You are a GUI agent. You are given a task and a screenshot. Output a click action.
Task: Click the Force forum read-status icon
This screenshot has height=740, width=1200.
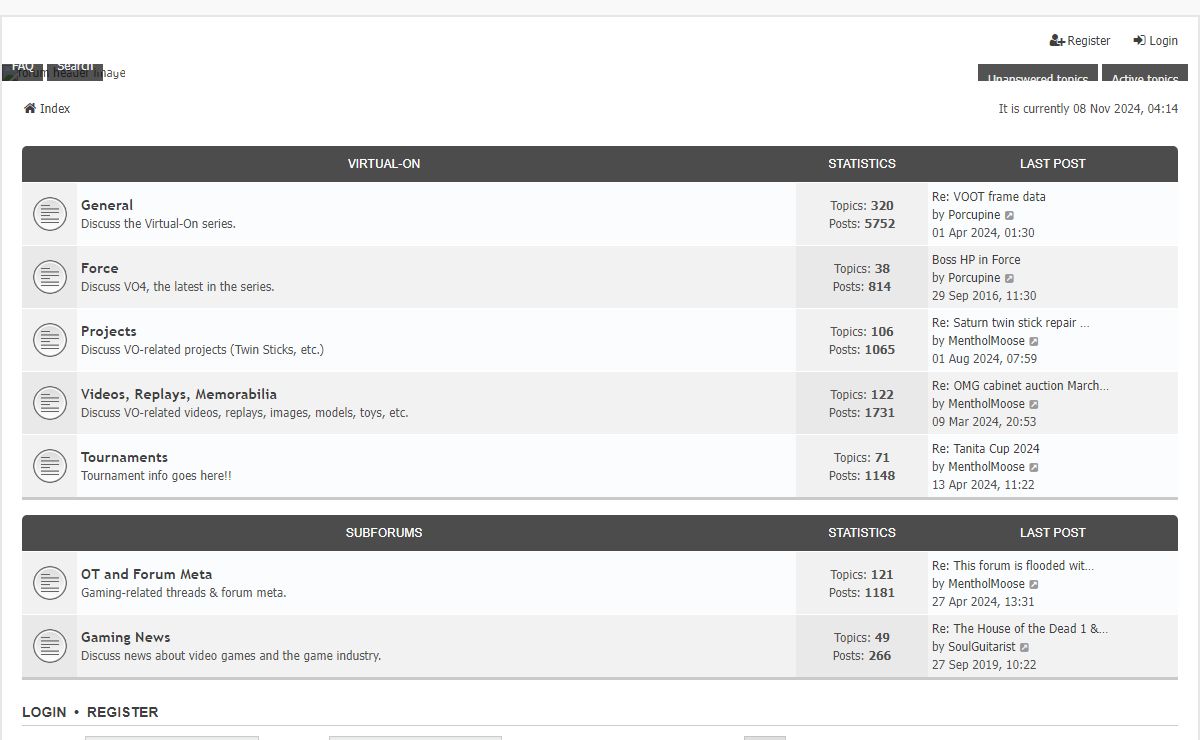49,277
